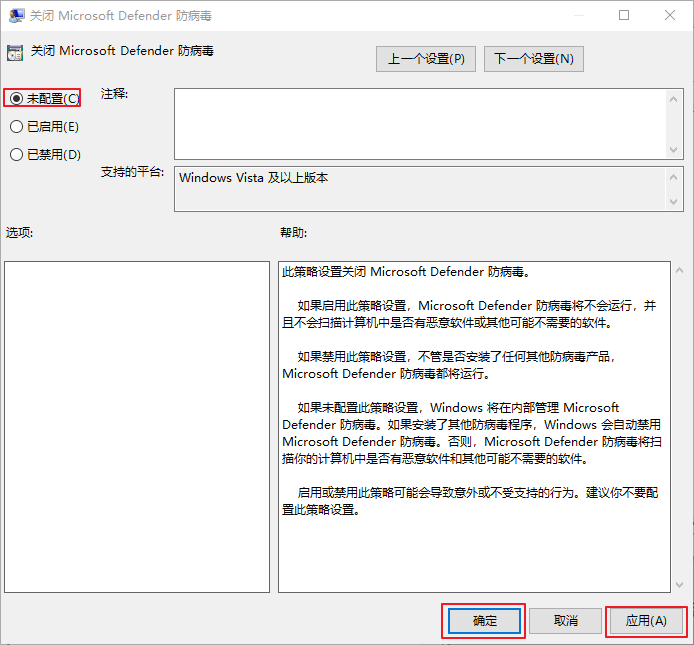
Task: Click the down arrow of comment box scrollbar
Action: (674, 150)
